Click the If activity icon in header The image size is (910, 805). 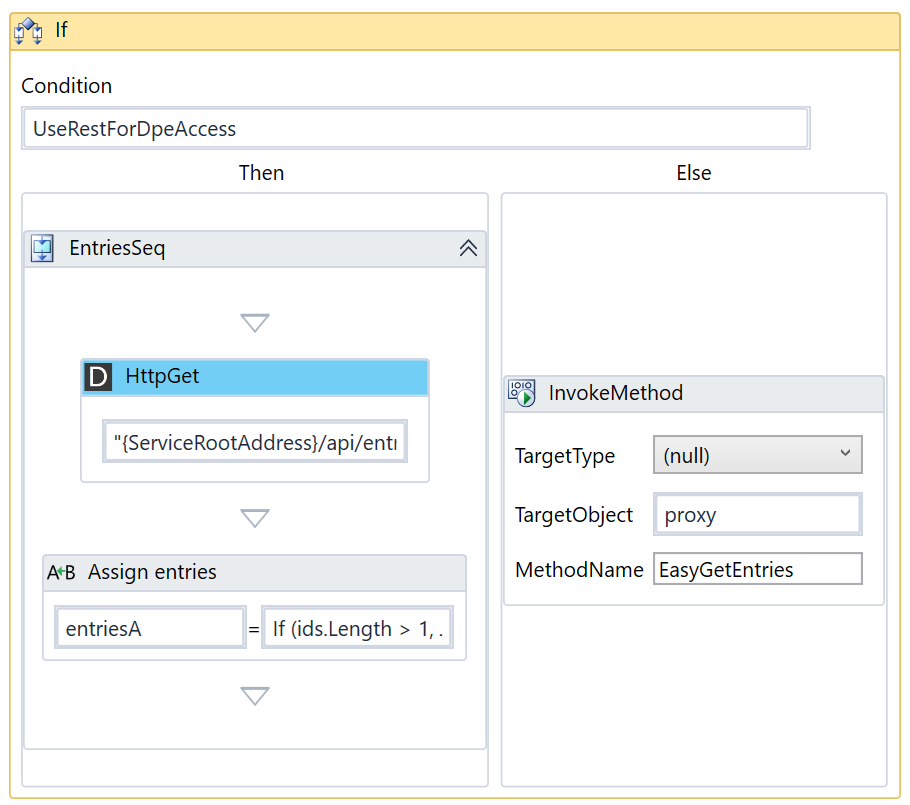pyautogui.click(x=28, y=30)
